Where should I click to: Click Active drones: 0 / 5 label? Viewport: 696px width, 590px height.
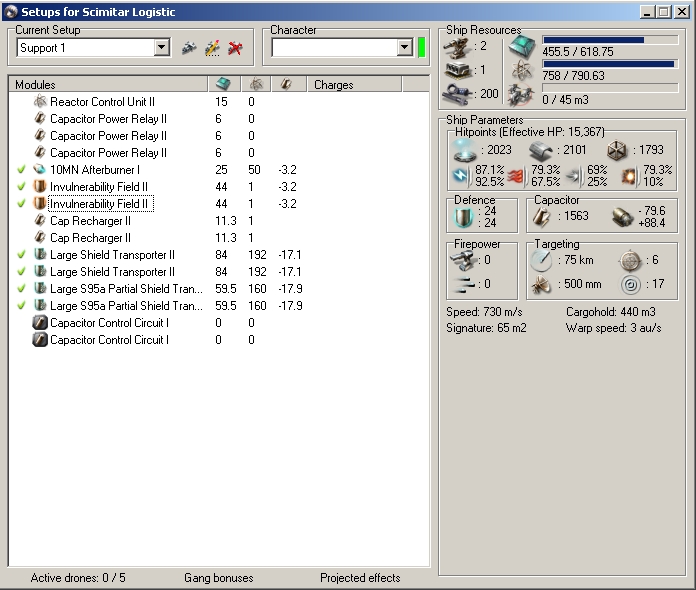coord(78,578)
